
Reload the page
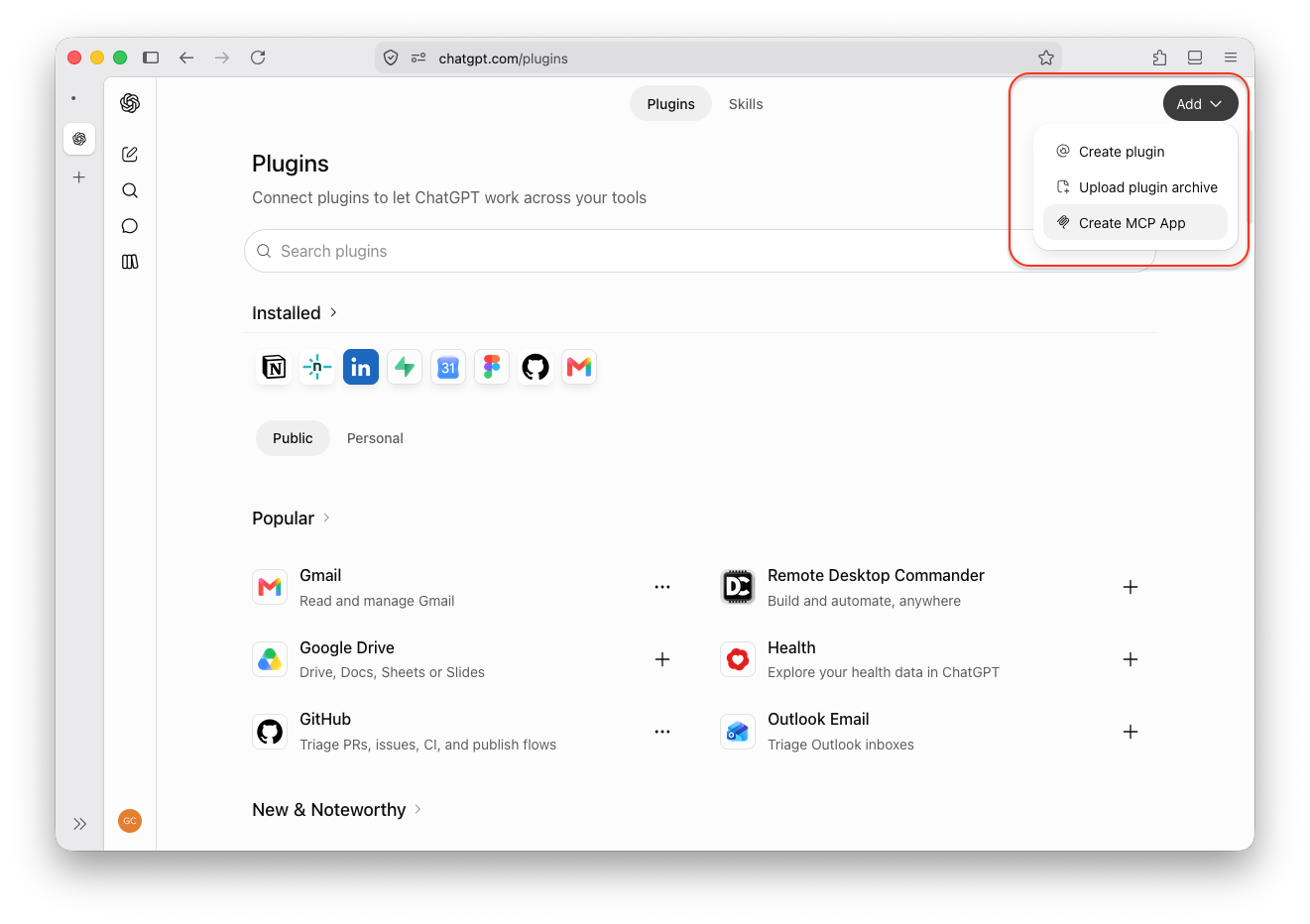tap(258, 58)
